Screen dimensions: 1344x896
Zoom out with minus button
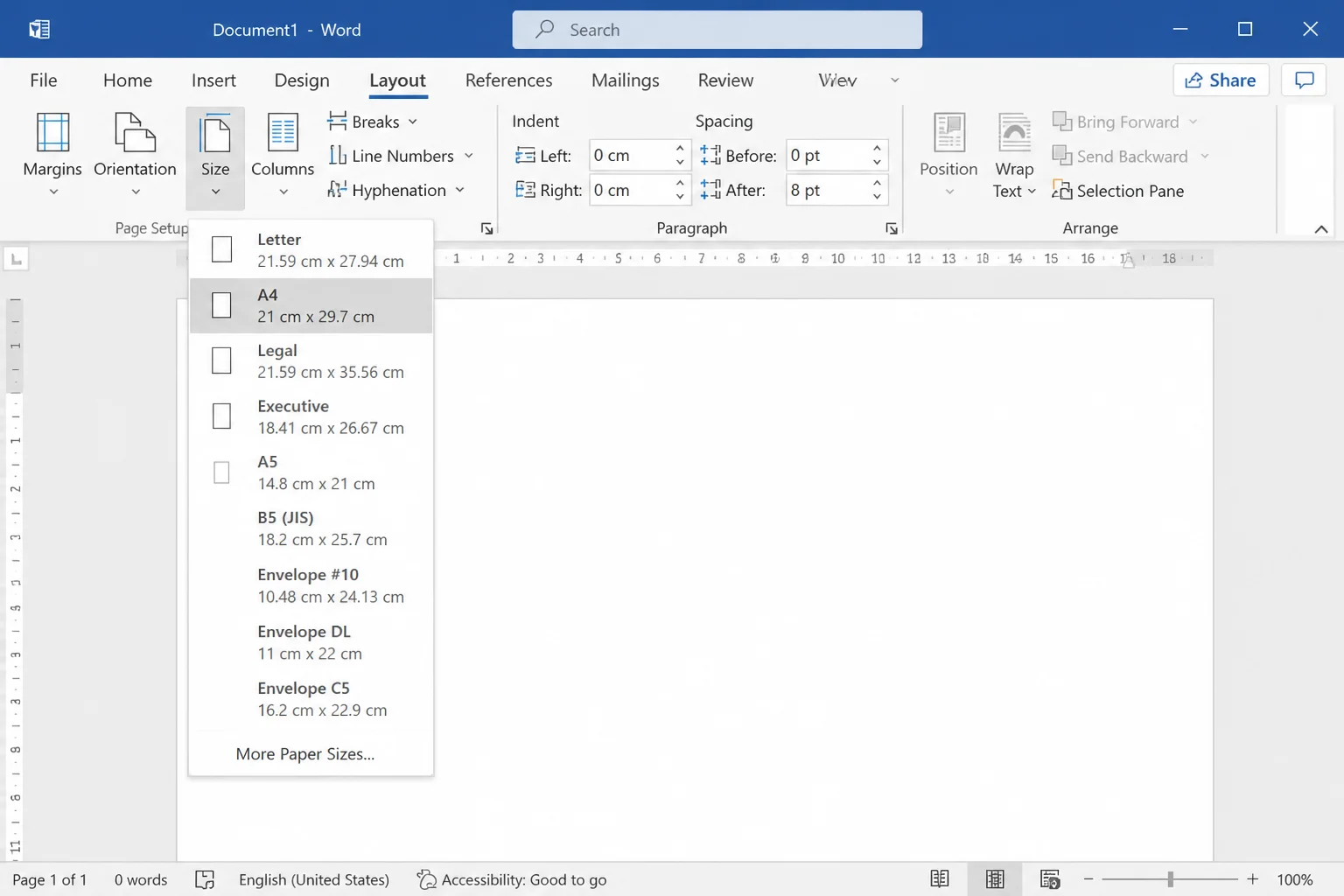(x=1088, y=879)
